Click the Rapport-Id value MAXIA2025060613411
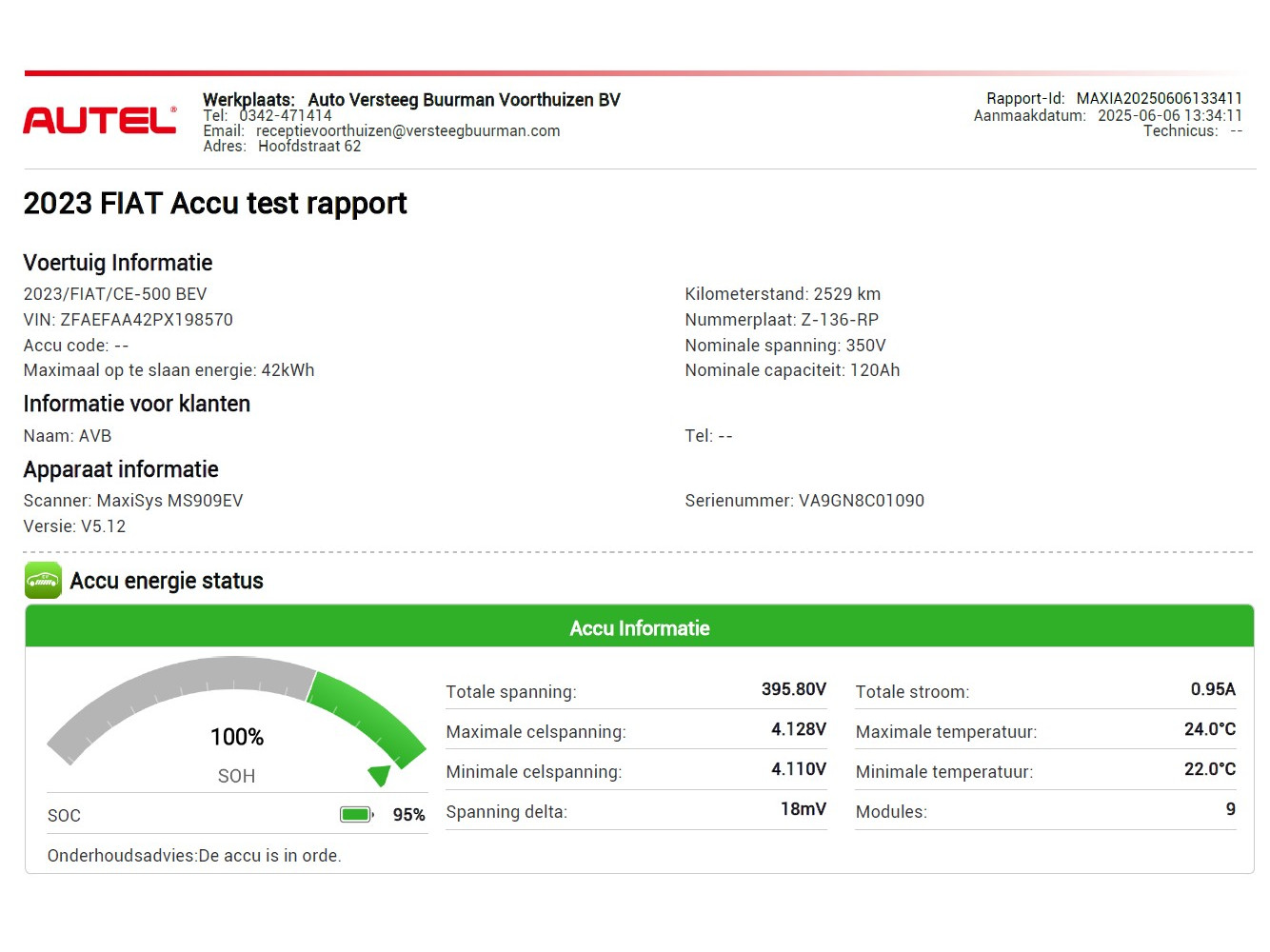 coord(1159,98)
